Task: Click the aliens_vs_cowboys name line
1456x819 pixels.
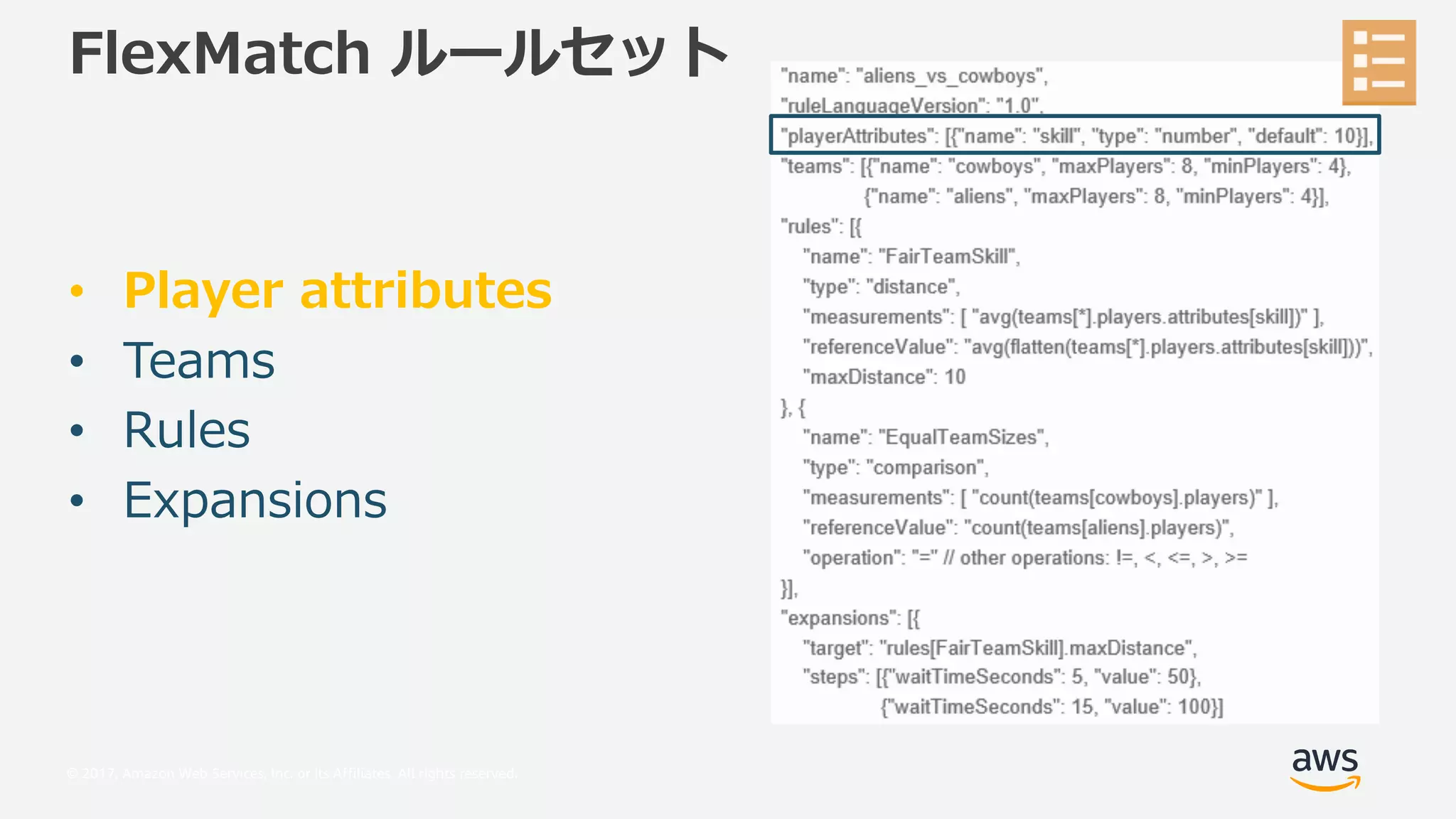Action: [x=914, y=76]
